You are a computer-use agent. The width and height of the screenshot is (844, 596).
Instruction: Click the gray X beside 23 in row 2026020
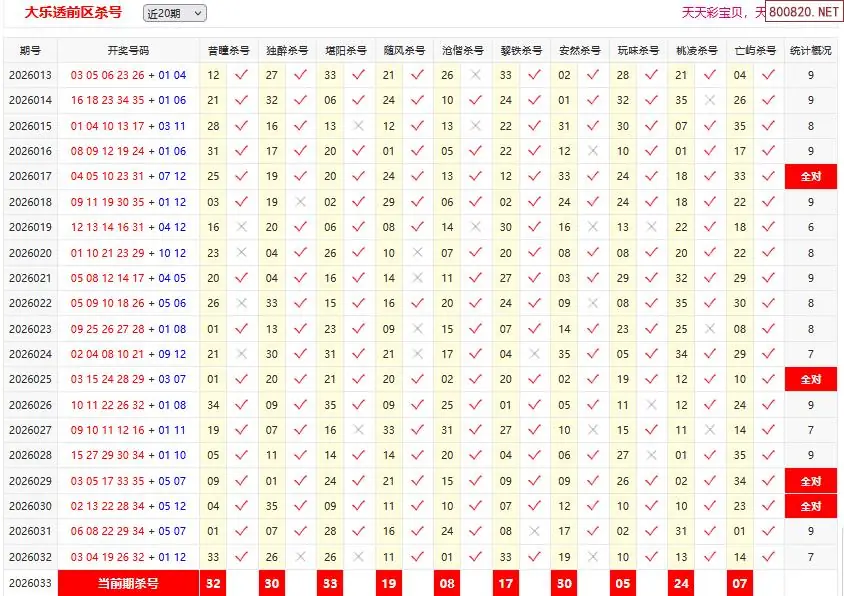tap(241, 253)
